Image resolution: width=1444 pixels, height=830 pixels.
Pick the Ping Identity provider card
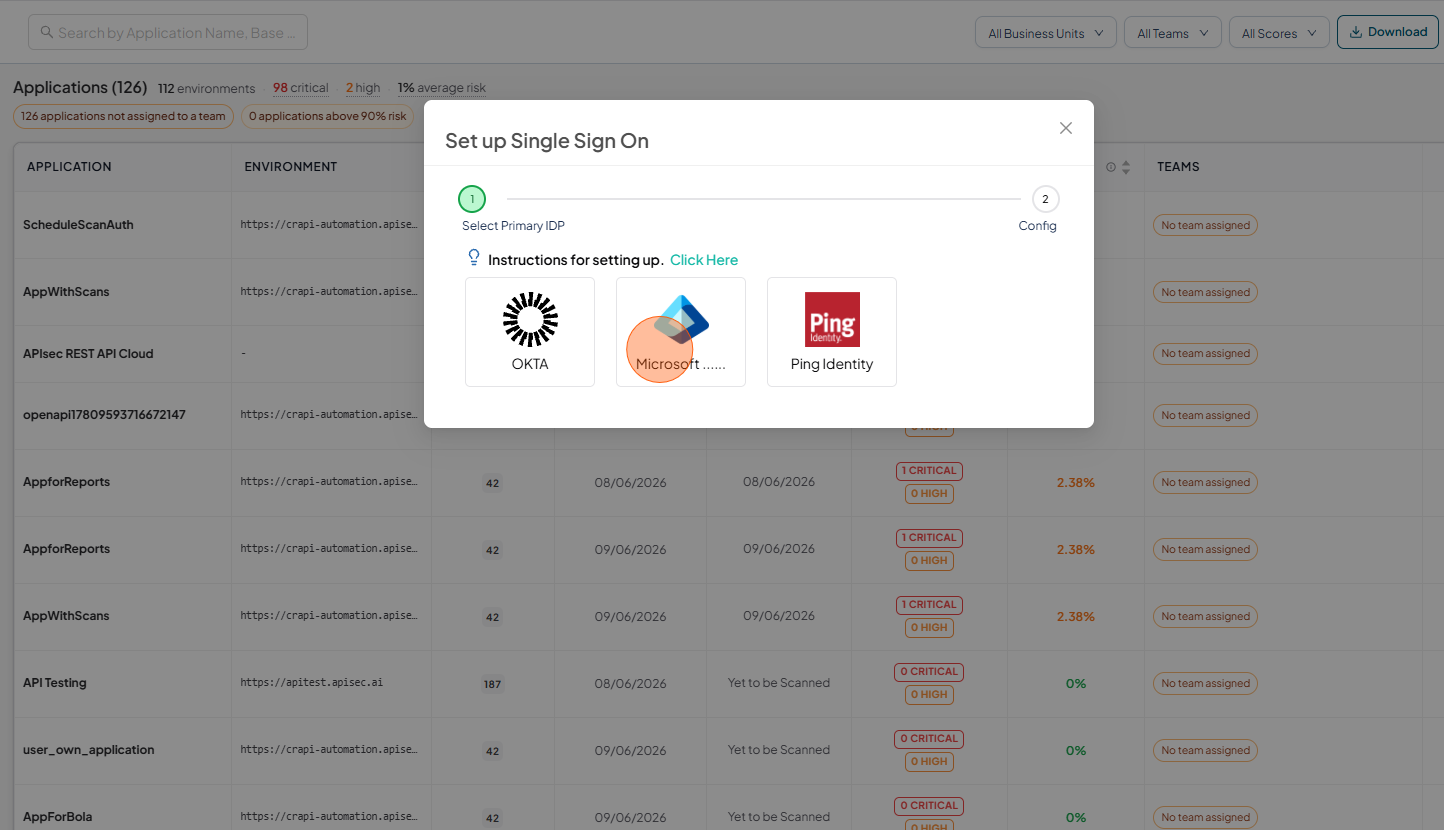click(832, 332)
